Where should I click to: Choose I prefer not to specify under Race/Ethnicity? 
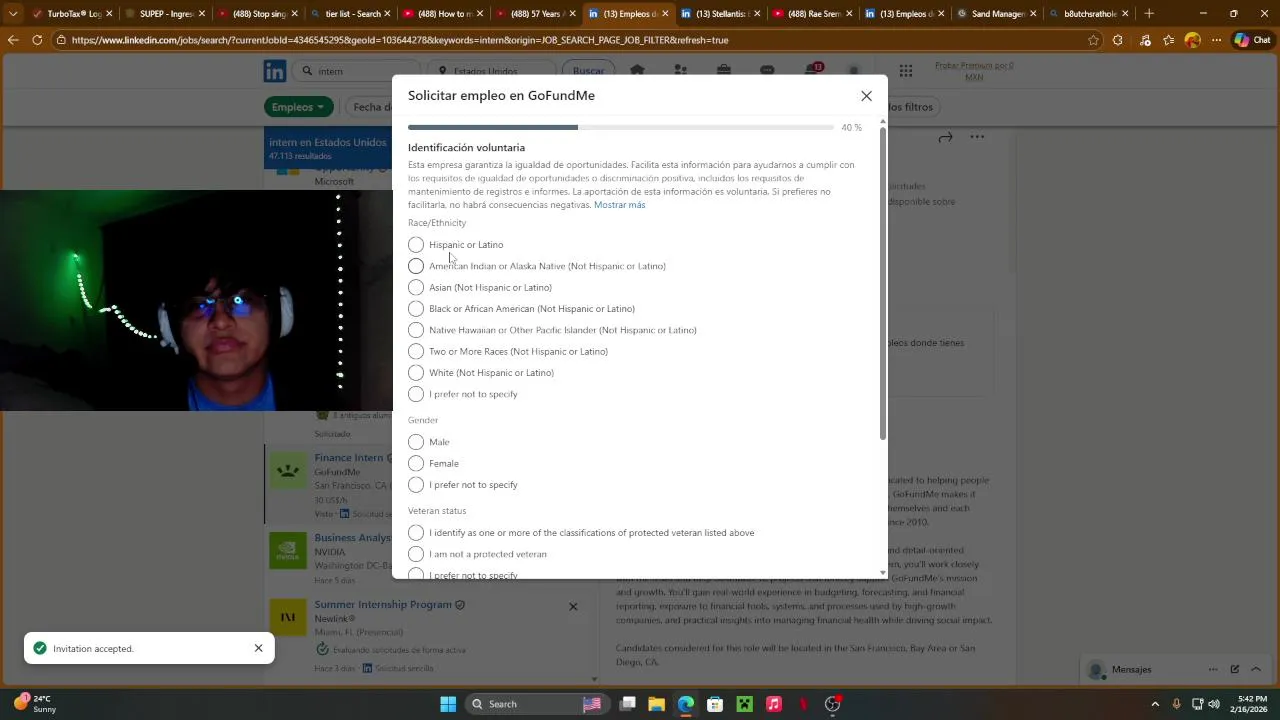click(416, 394)
